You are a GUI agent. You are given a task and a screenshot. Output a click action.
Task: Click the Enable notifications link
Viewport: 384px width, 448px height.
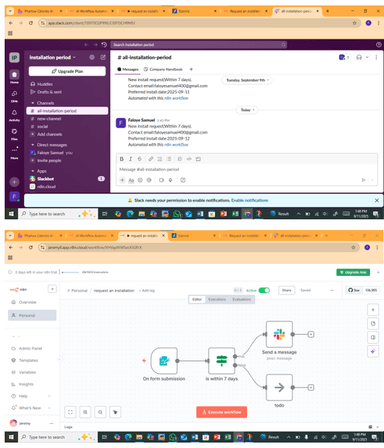[250, 200]
